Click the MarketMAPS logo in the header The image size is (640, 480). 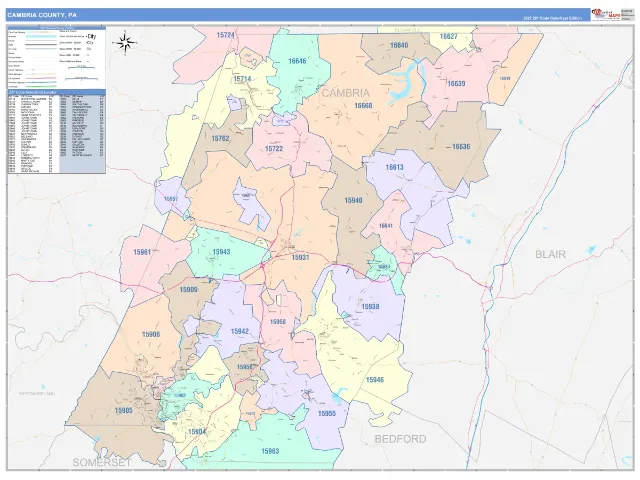(x=606, y=15)
